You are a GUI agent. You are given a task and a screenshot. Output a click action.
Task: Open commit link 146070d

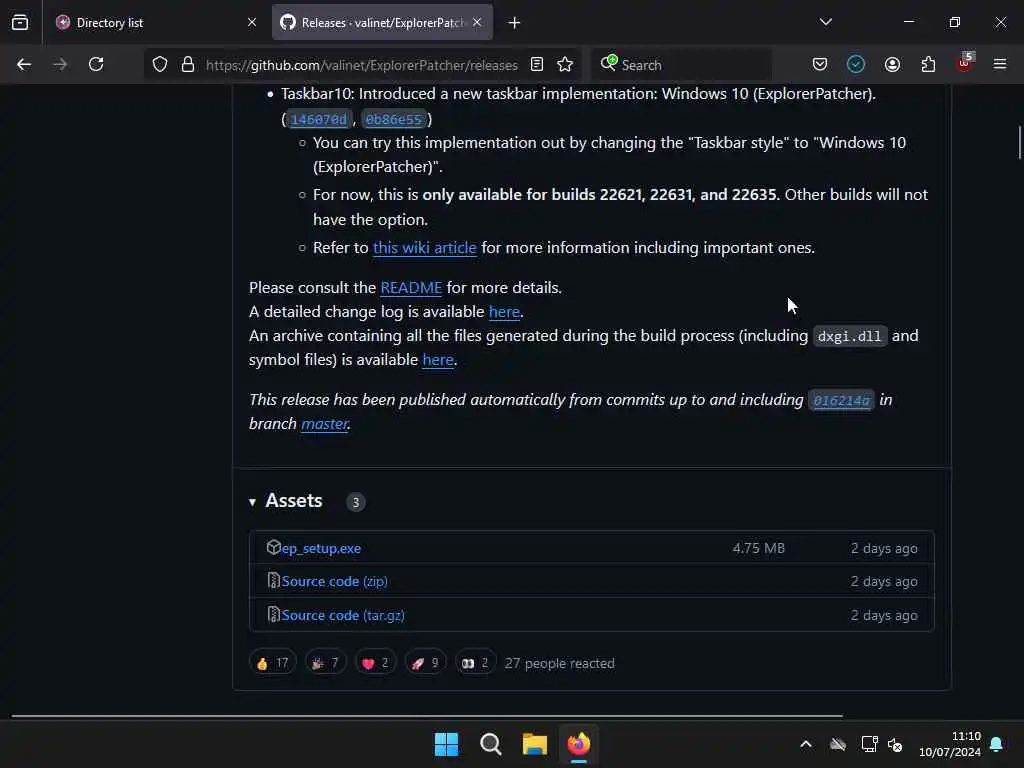(x=319, y=119)
